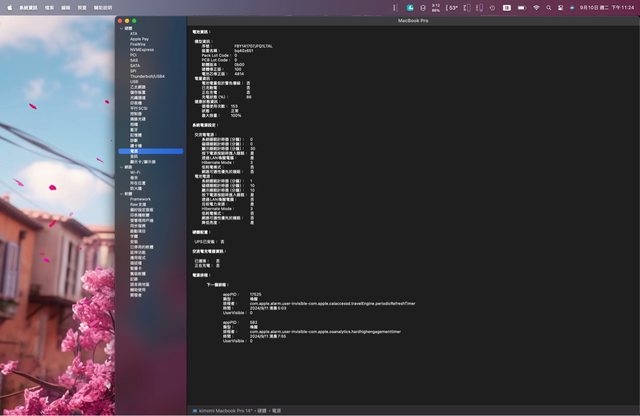This screenshot has height=416, width=640.
Task: Click the Wi-Fi status icon in menu bar
Action: [536, 7]
